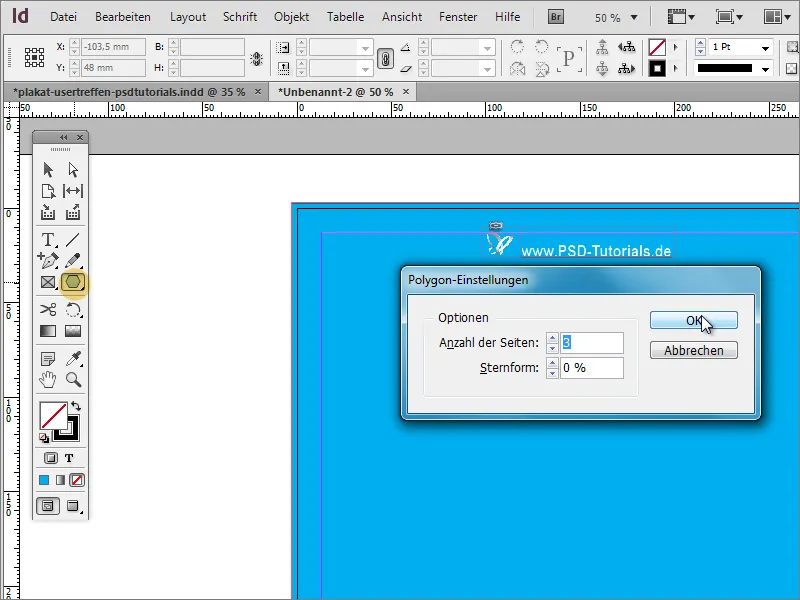The height and width of the screenshot is (600, 800).
Task: Rotate 90° clockwise icon in control bar
Action: point(517,46)
